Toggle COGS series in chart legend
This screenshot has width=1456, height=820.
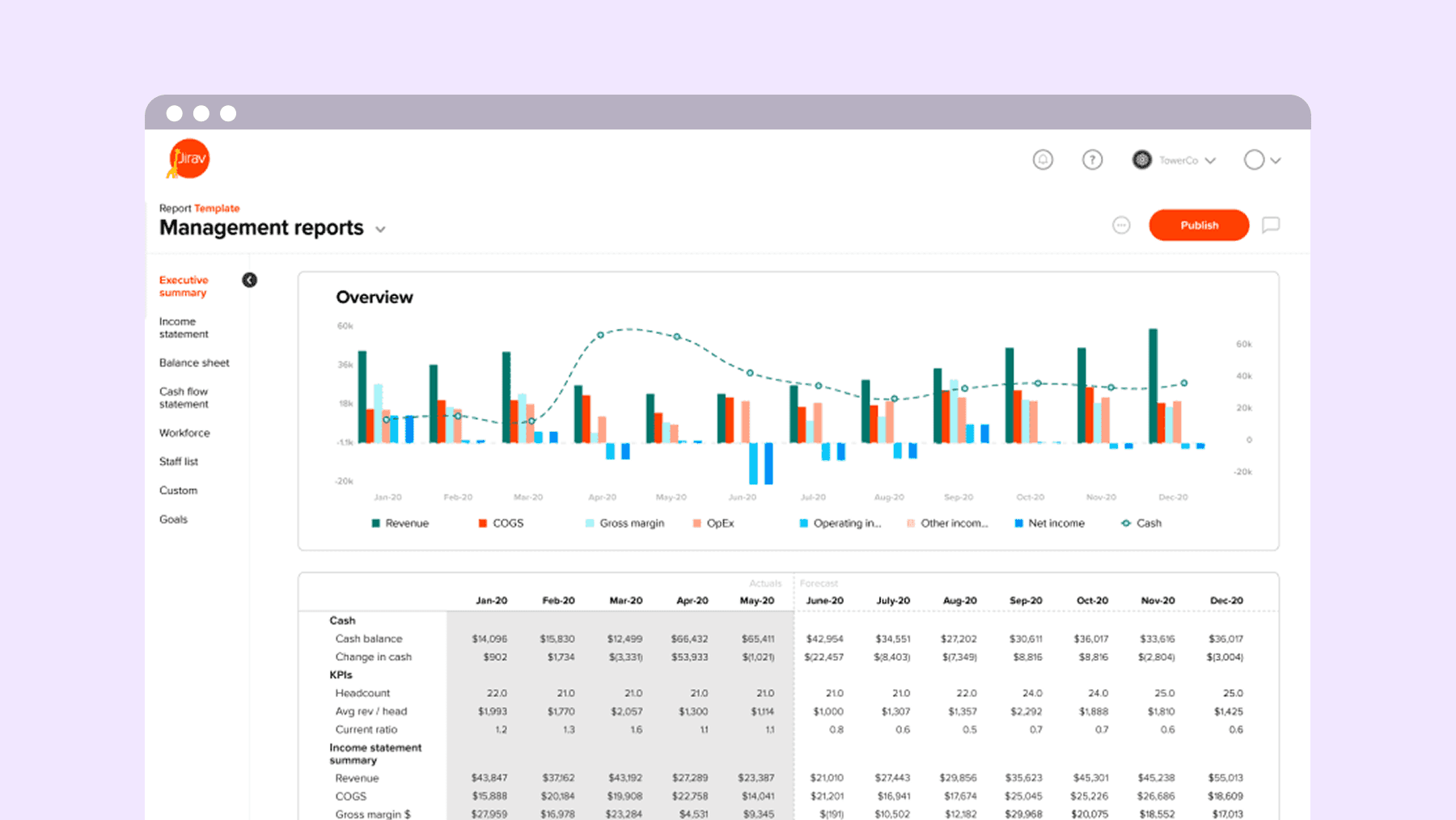pos(501,523)
